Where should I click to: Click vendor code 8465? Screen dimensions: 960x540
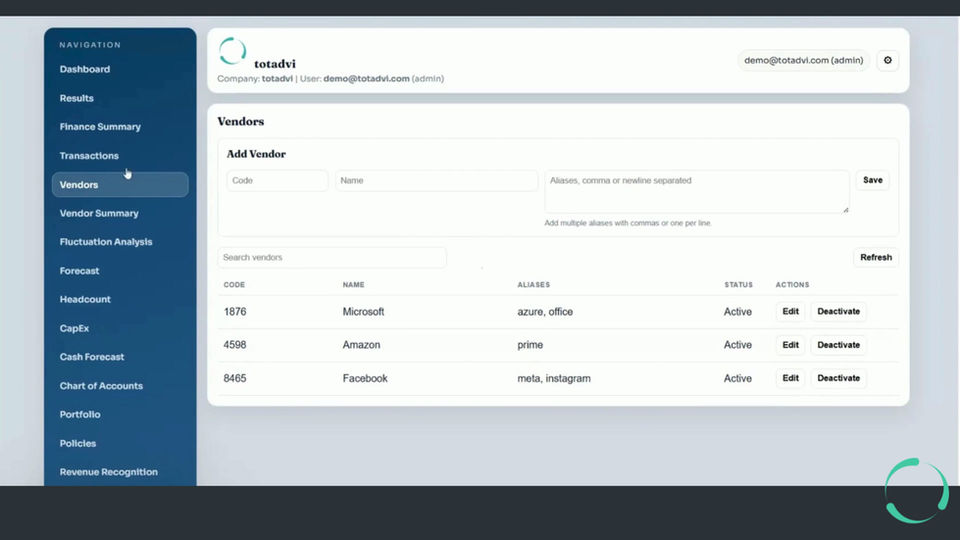pos(235,378)
